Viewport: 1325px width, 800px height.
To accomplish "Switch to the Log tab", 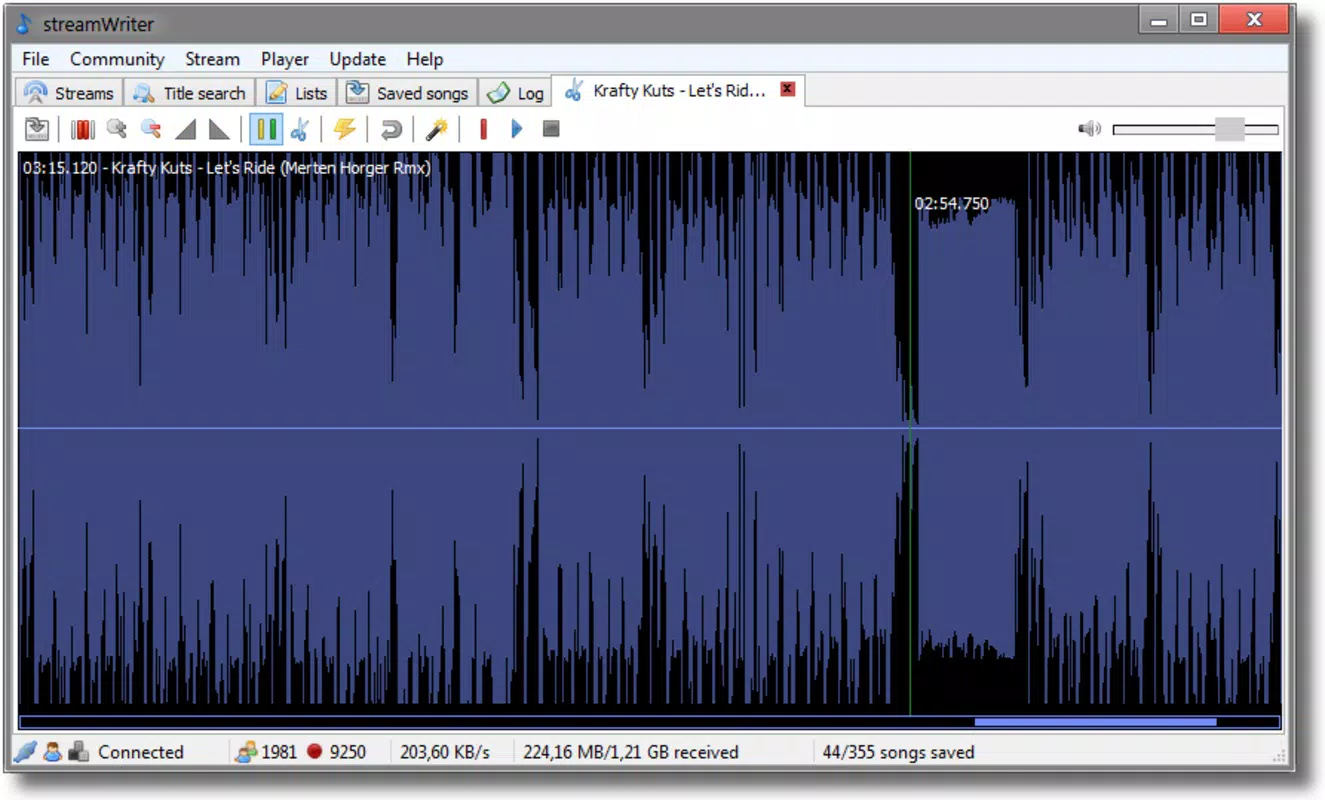I will pos(516,93).
